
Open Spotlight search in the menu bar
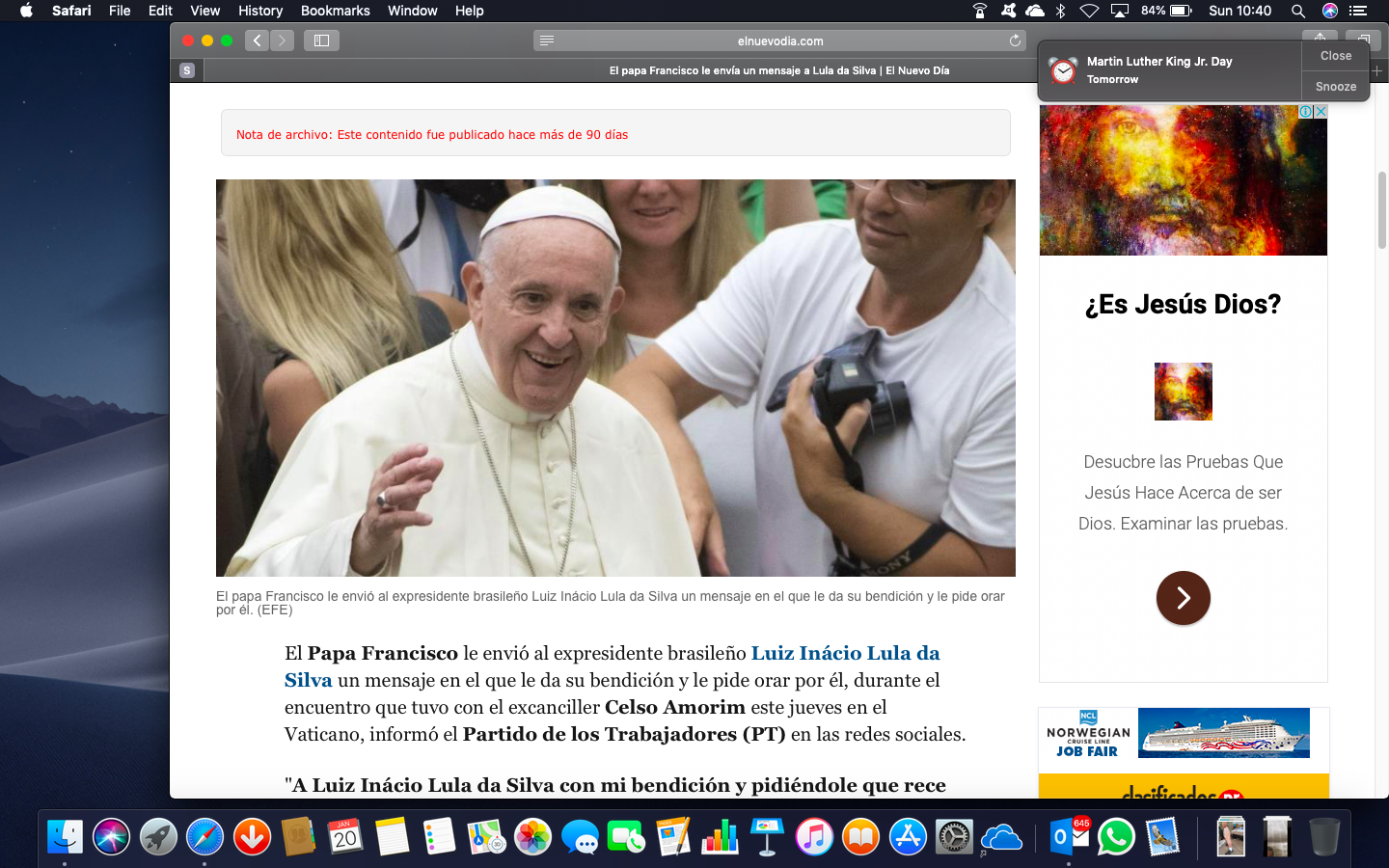(1298, 11)
